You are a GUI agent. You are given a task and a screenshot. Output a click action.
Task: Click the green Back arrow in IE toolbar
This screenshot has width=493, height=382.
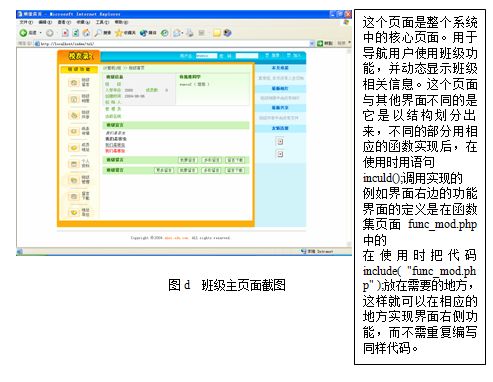23,33
